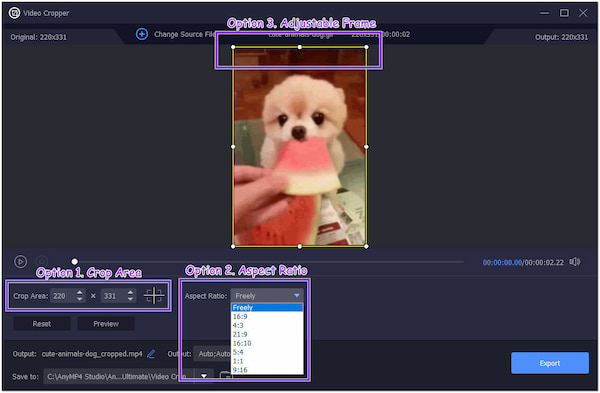Click the left-middle crop frame handle
600x393 pixels.
click(233, 147)
